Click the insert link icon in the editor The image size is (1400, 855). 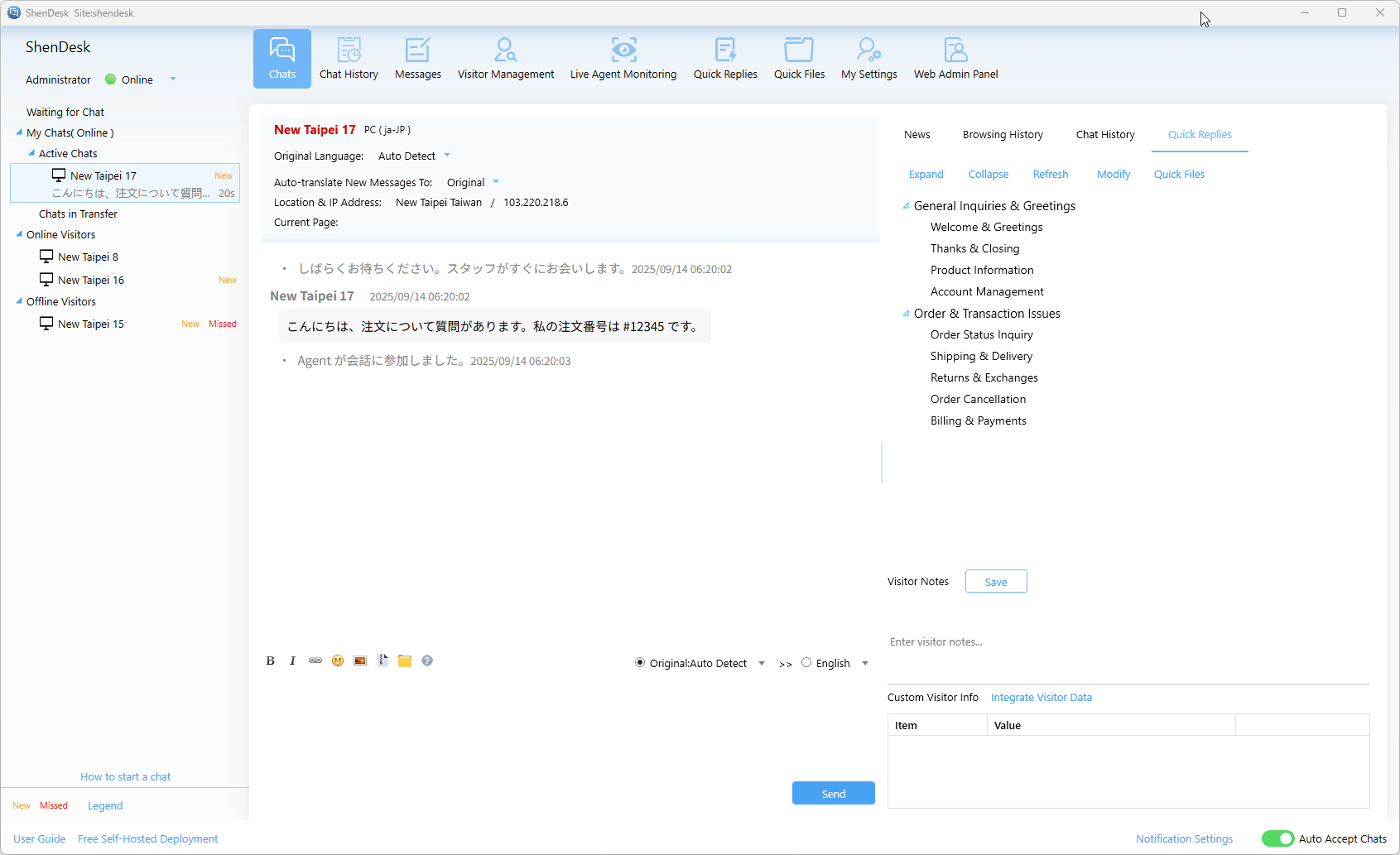click(x=315, y=660)
